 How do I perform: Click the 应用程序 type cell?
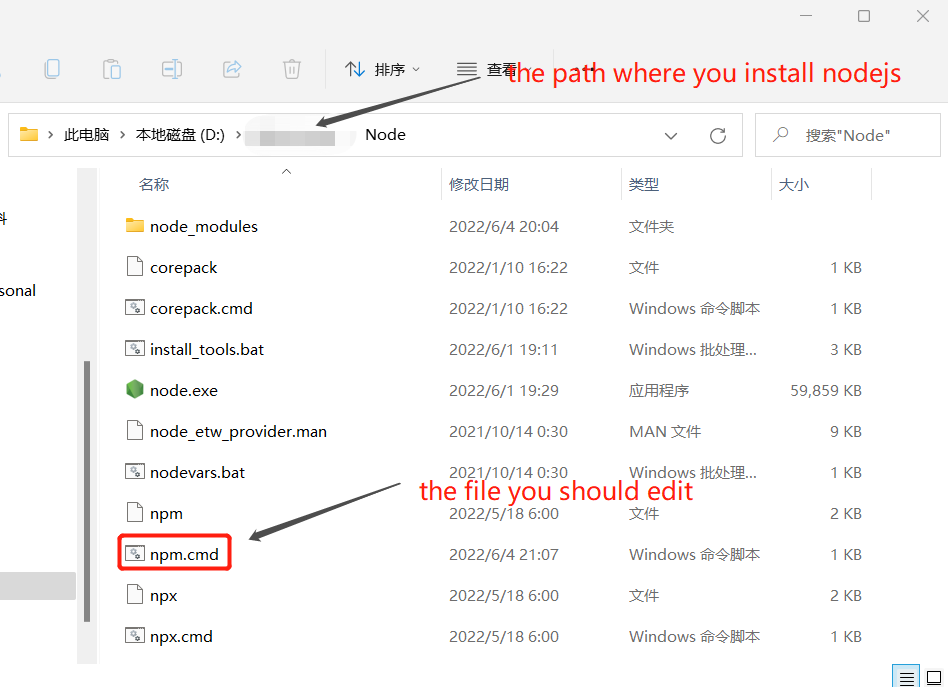[659, 391]
